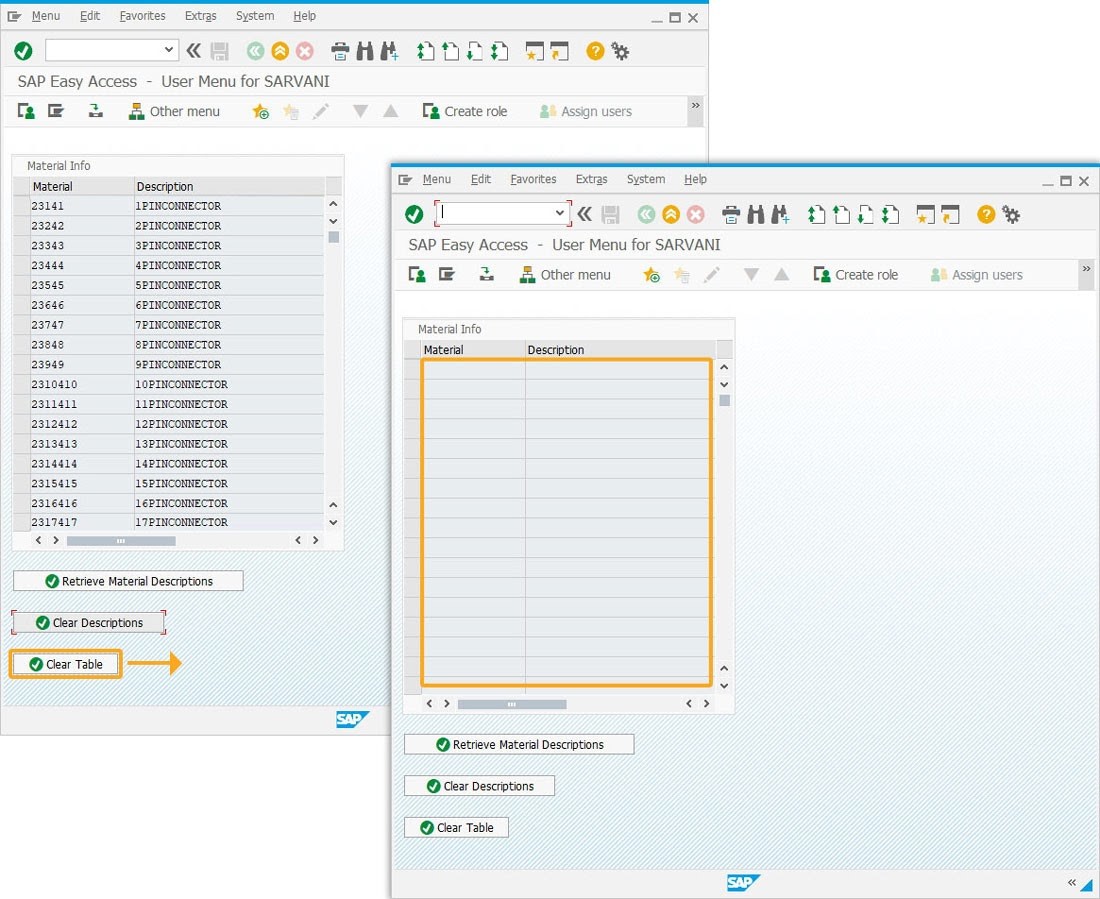Click green Back icon in back window toolbar
This screenshot has width=1100, height=899.
[255, 51]
